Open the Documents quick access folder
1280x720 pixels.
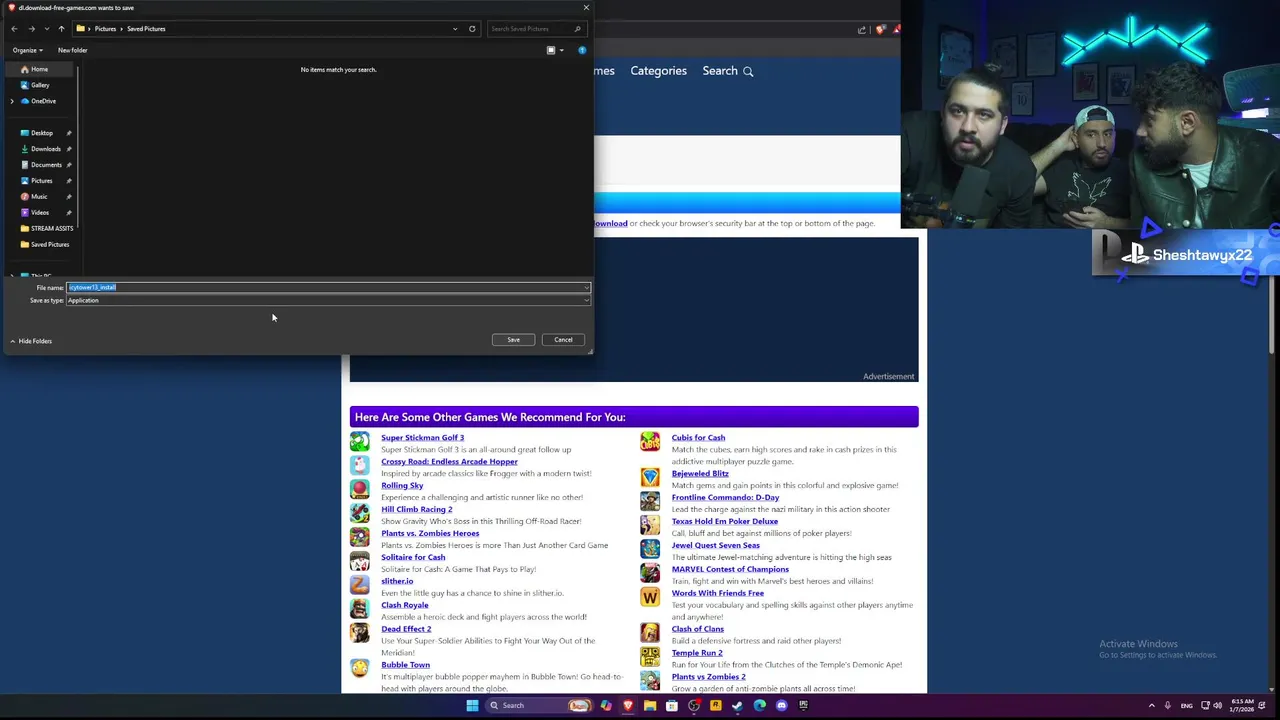point(45,165)
